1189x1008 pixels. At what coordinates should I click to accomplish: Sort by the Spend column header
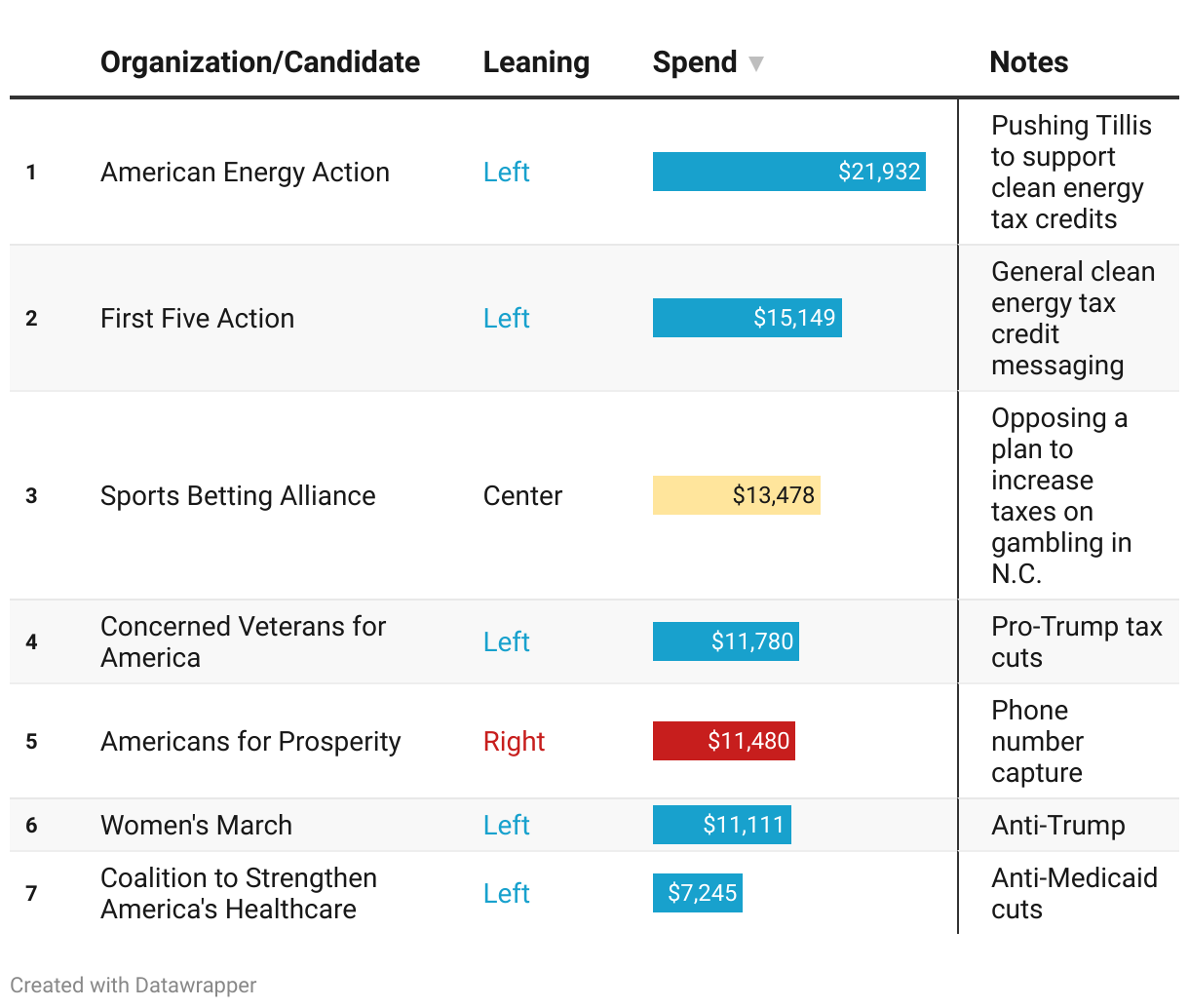[695, 62]
